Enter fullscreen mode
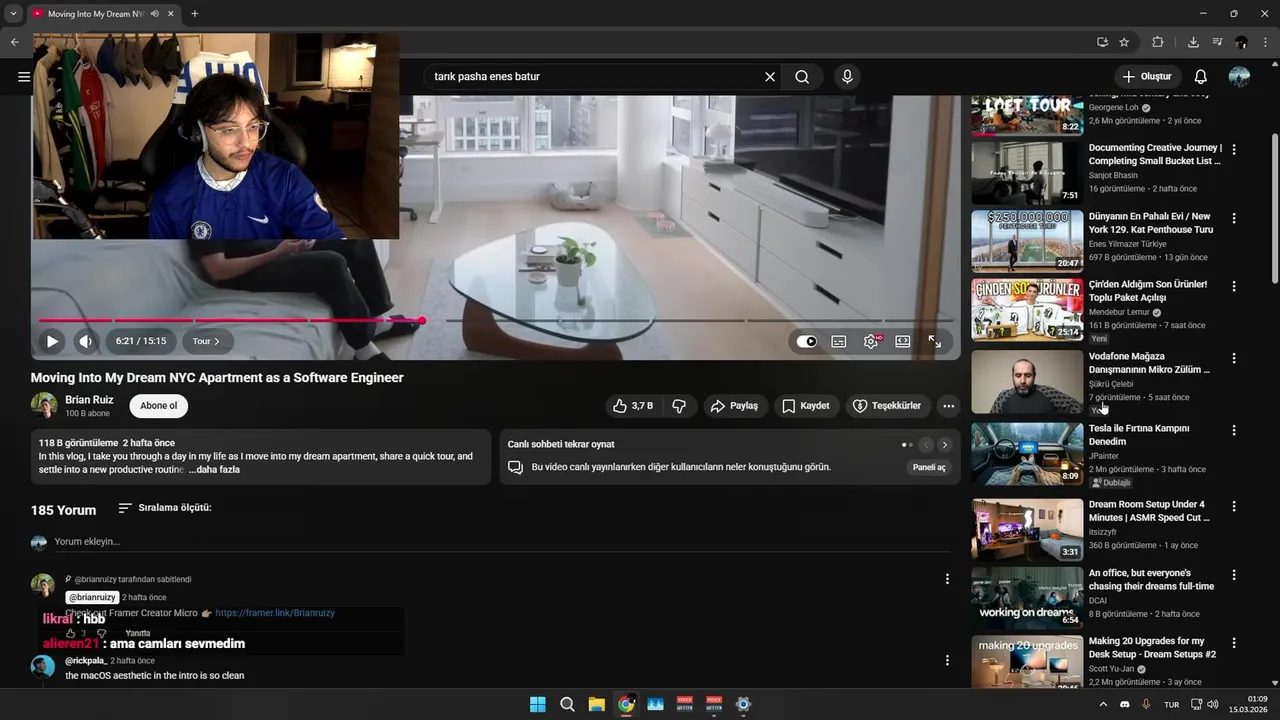The width and height of the screenshot is (1280, 720). 935,341
